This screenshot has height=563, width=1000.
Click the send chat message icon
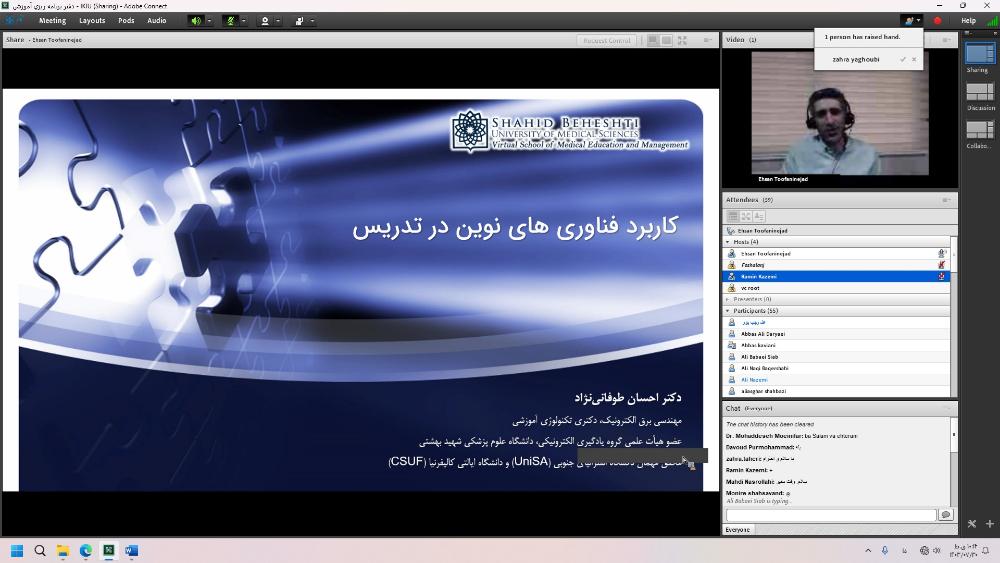(945, 514)
